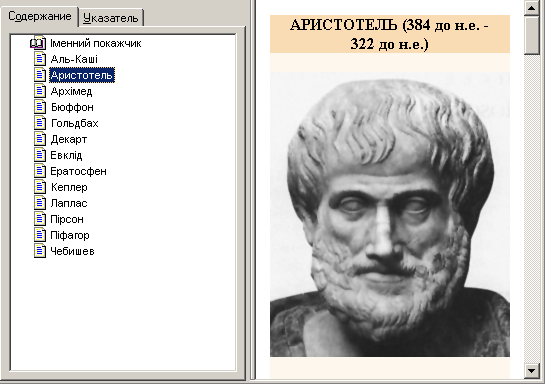This screenshot has height=384, width=545.
Task: Select the Лаплас entry
Action: click(69, 203)
